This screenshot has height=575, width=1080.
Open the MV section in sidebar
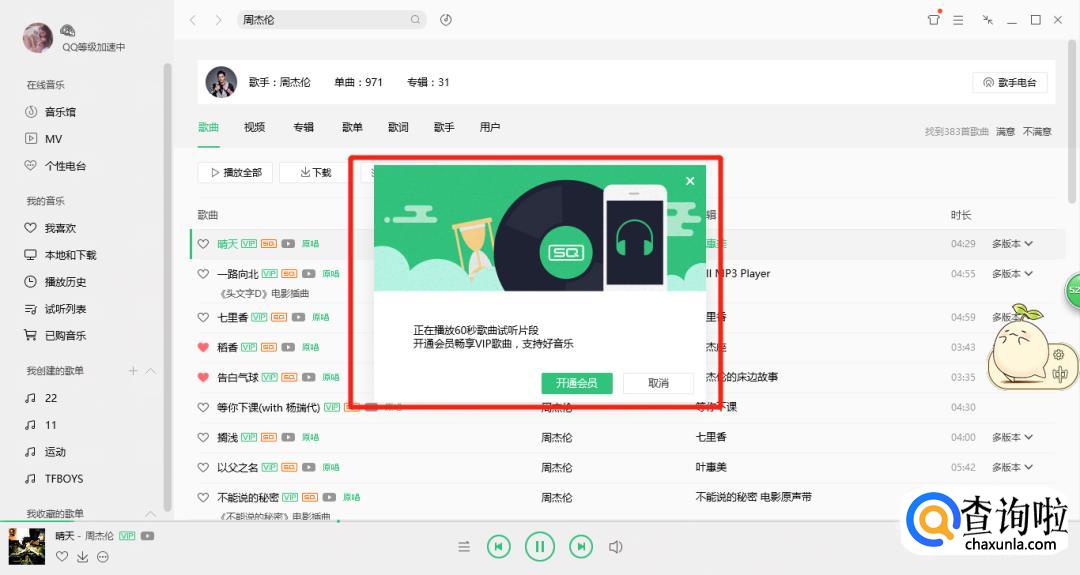43,138
